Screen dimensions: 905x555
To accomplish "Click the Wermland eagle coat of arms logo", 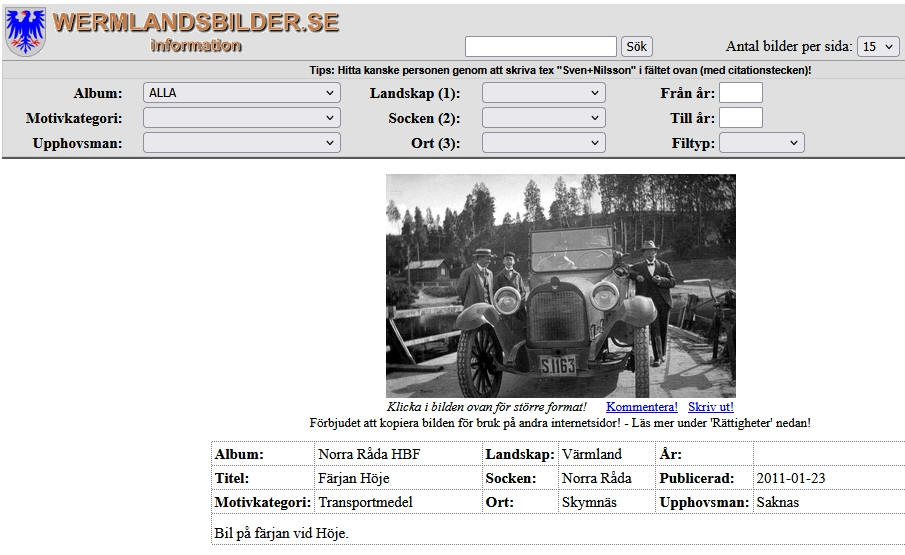I will click(x=25, y=31).
